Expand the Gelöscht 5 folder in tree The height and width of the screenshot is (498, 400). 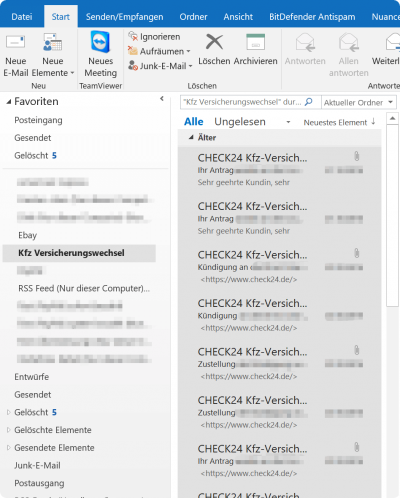click(9, 412)
